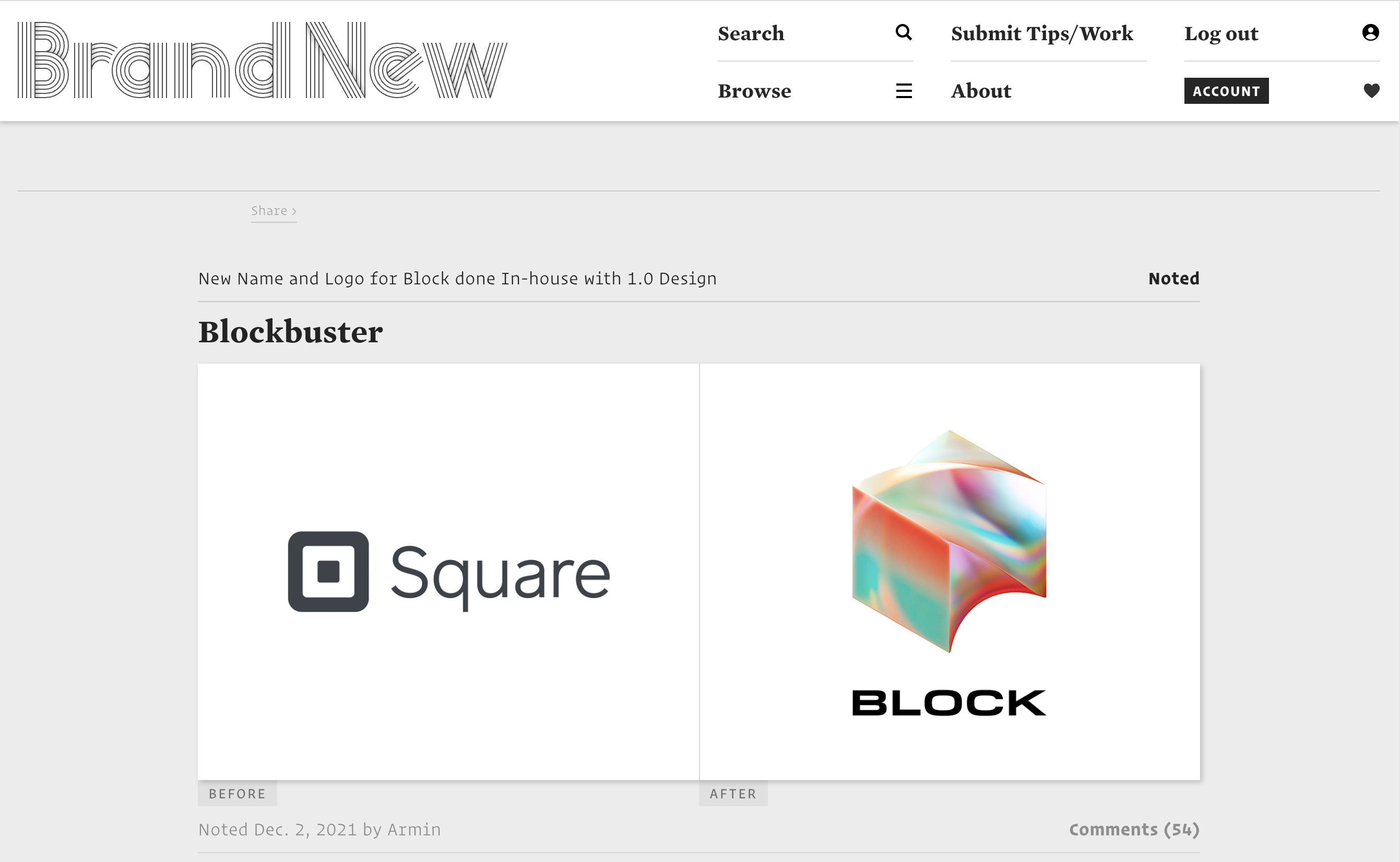The image size is (1400, 862).
Task: Click the BEFORE label tag
Action: click(237, 794)
